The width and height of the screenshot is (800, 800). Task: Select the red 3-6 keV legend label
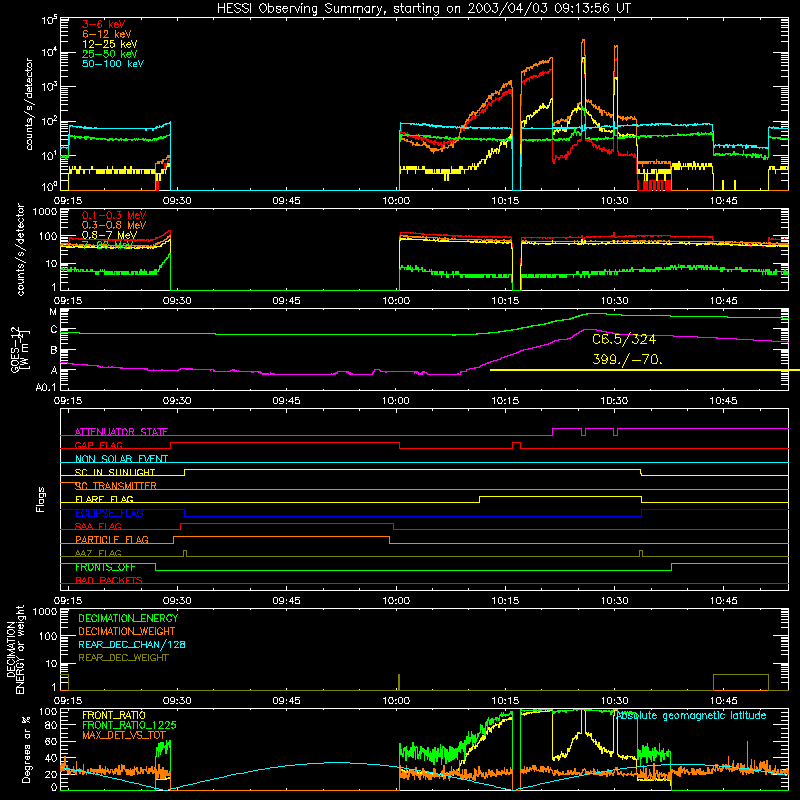click(104, 24)
